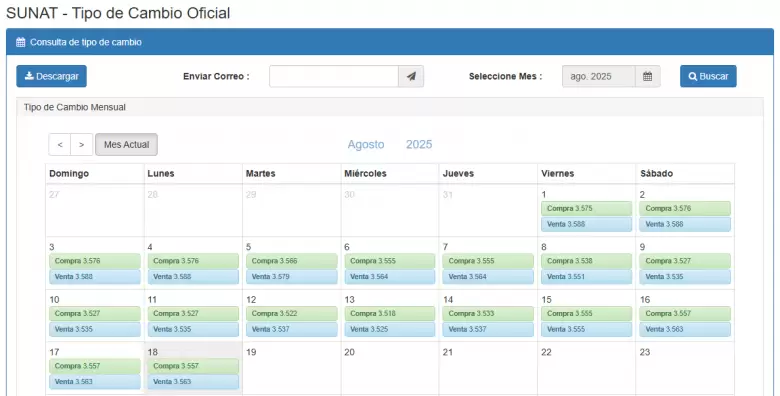This screenshot has height=396, width=780.
Task: Go to previous month arrow
Action: point(60,144)
